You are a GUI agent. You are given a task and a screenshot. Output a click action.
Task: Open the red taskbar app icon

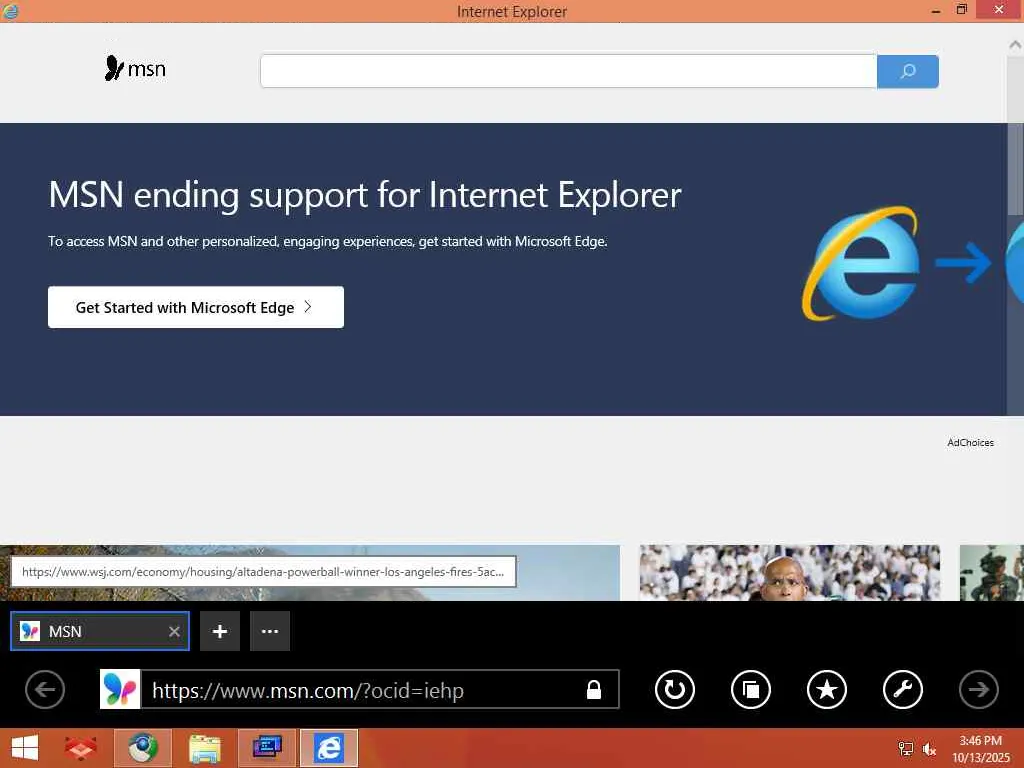pos(81,748)
